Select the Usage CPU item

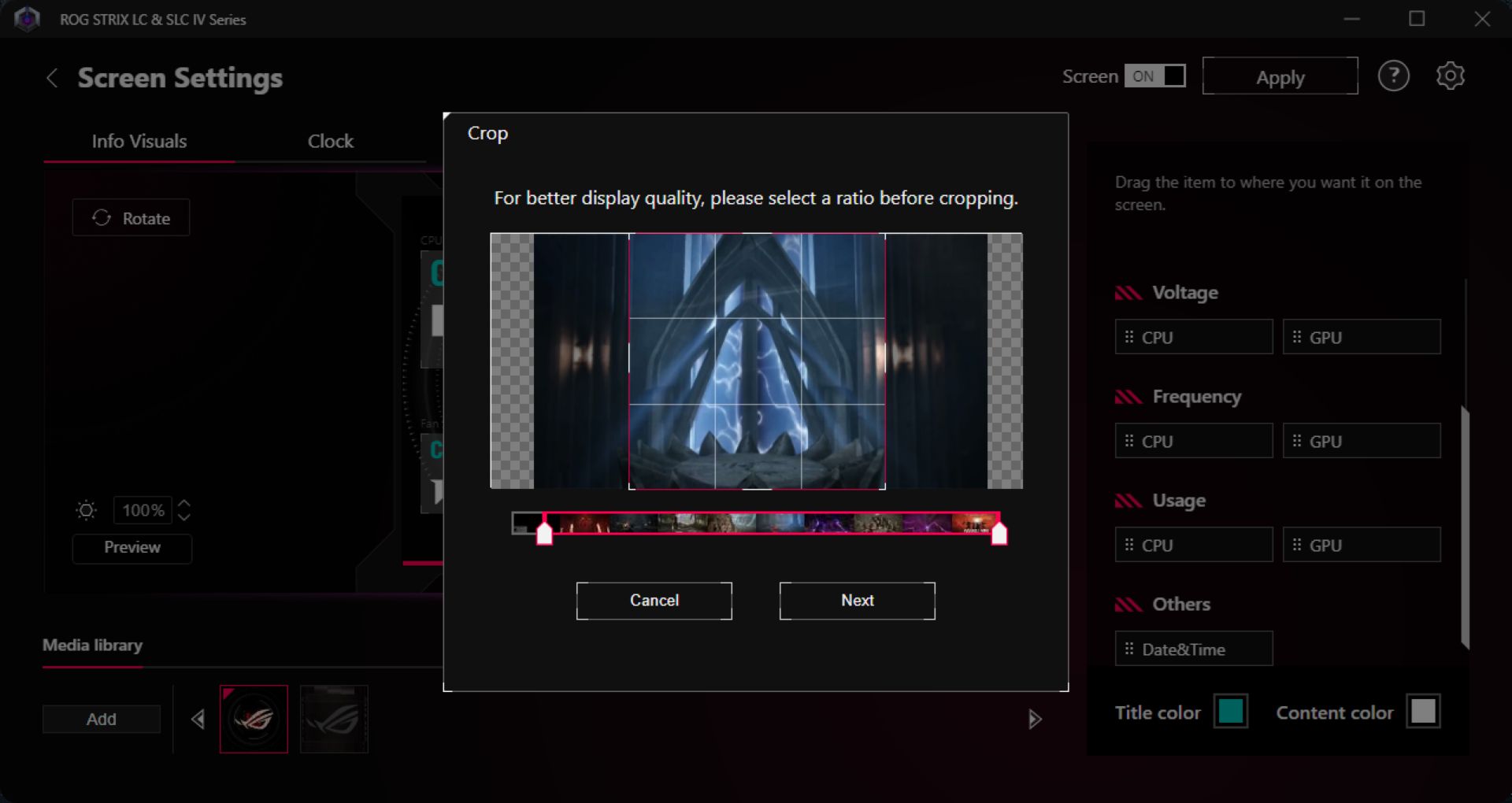1194,545
